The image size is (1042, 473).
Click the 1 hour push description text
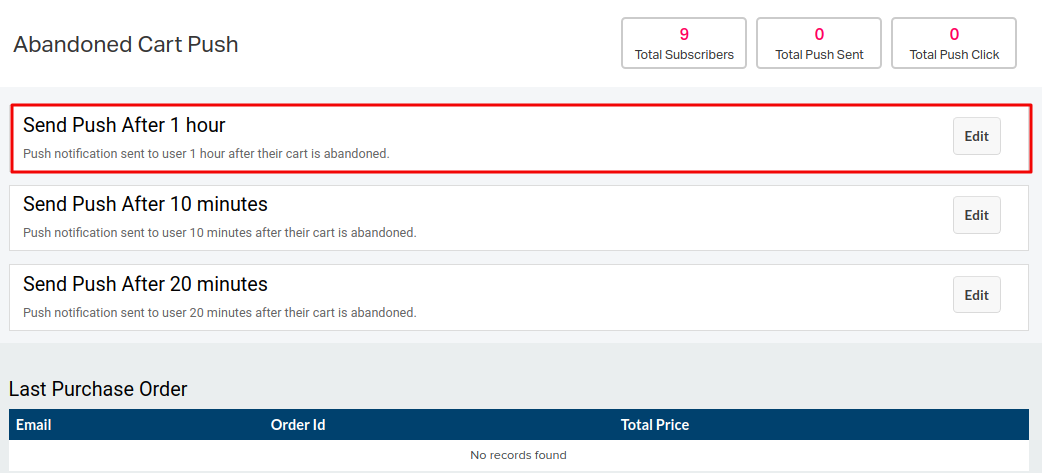(x=206, y=153)
